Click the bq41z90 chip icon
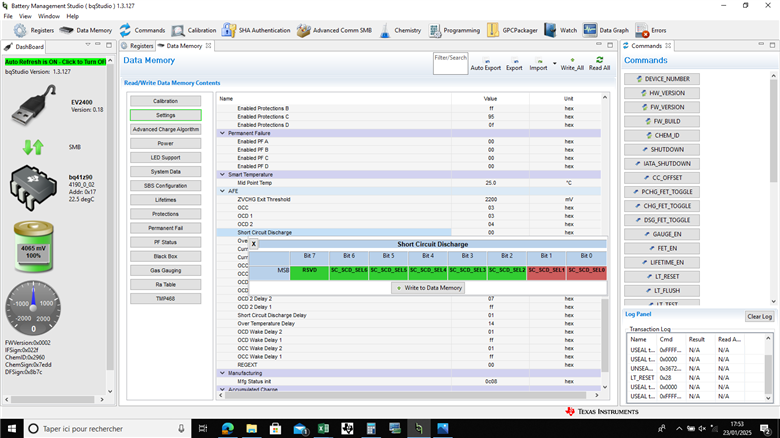Viewport: 780px width, 438px height. [x=33, y=188]
